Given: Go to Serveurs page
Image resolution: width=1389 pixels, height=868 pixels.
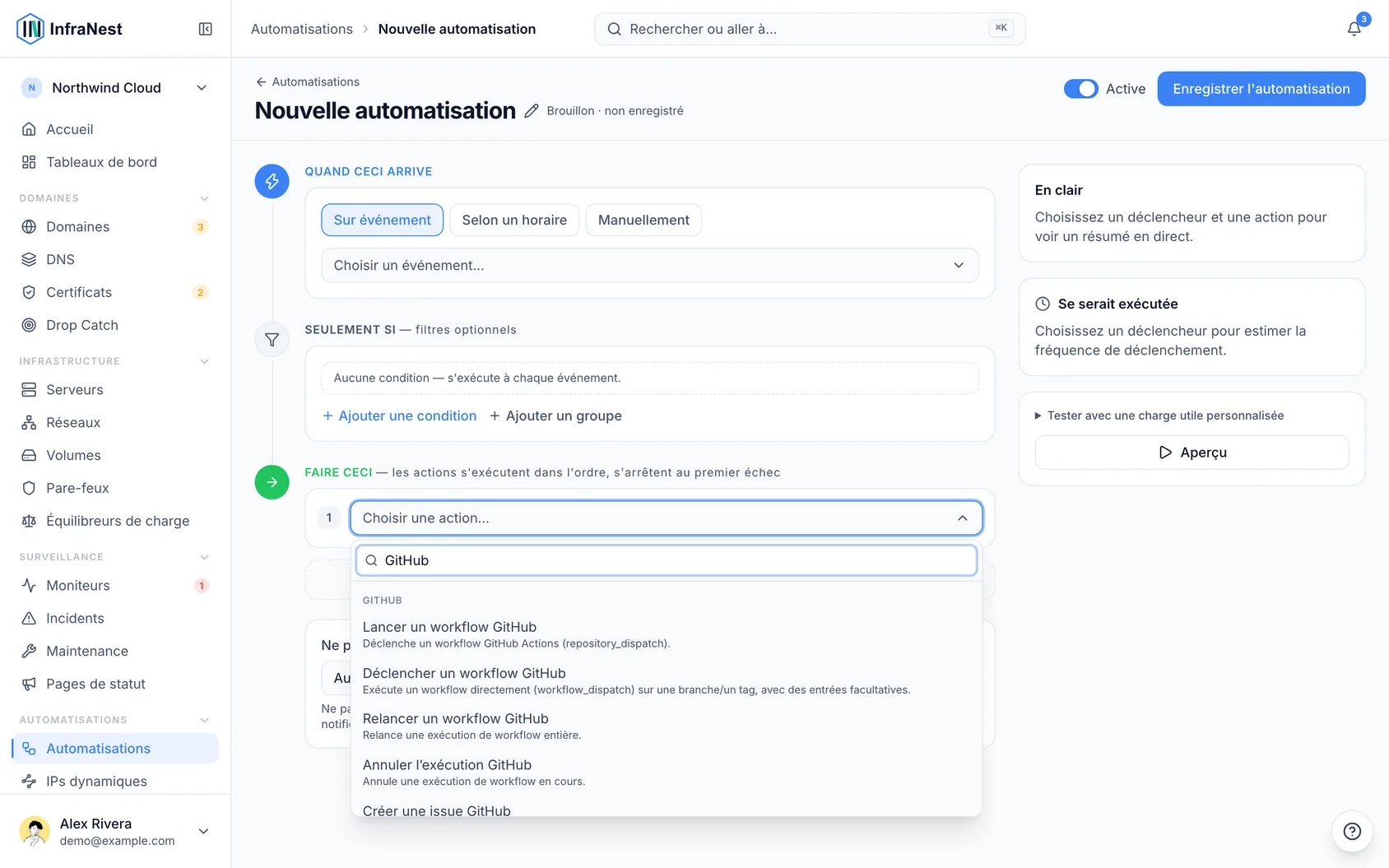Looking at the screenshot, I should (x=115, y=389).
